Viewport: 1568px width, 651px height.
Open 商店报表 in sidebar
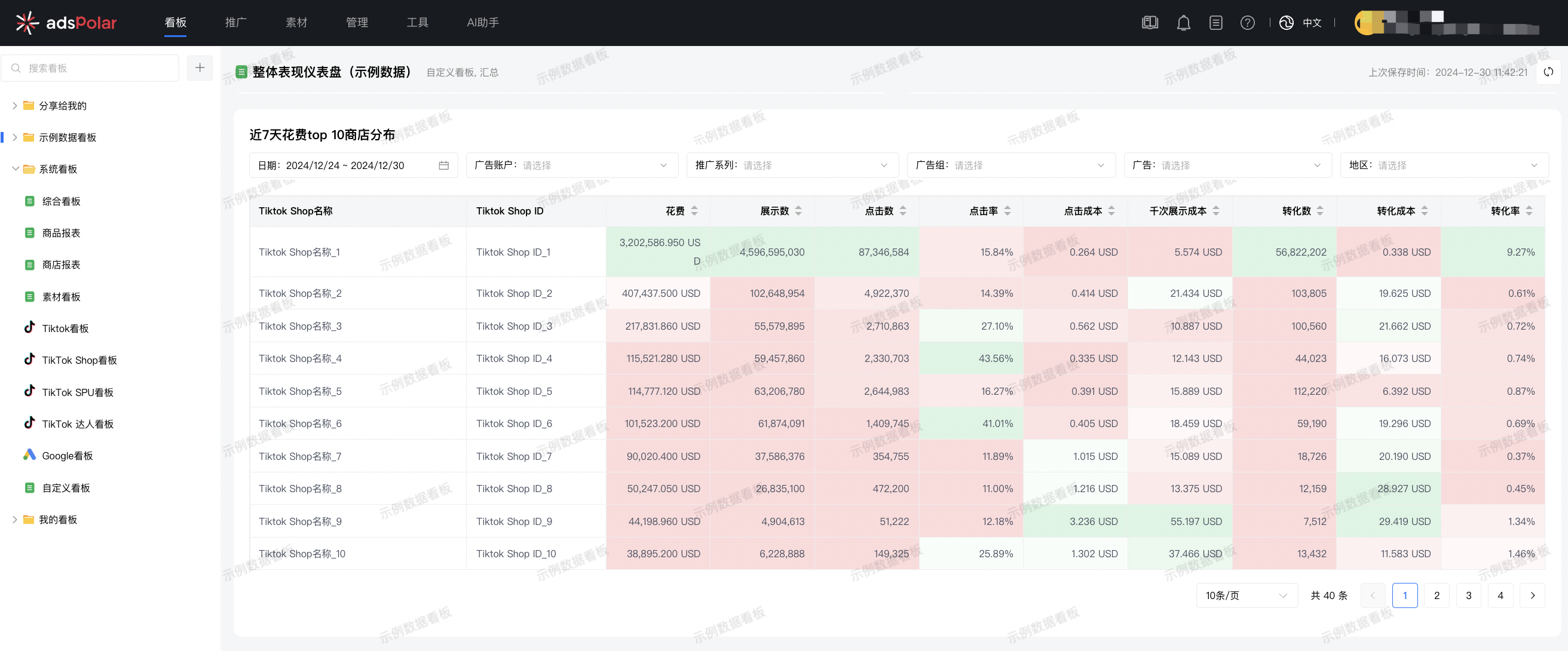[61, 265]
